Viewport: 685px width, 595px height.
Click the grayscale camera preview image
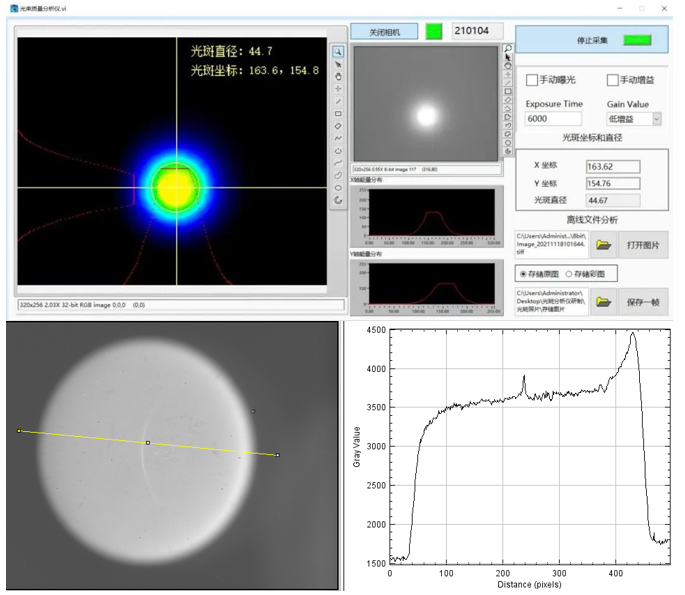tap(426, 104)
